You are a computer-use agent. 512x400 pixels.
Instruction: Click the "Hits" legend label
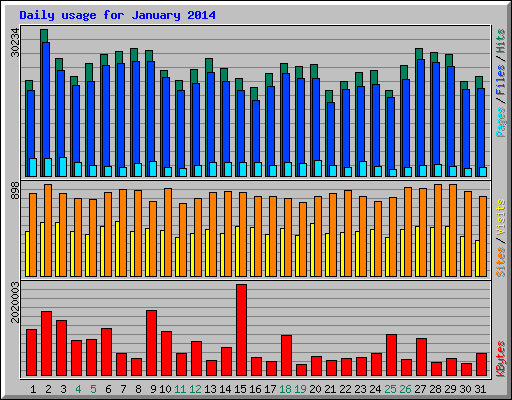[500, 41]
